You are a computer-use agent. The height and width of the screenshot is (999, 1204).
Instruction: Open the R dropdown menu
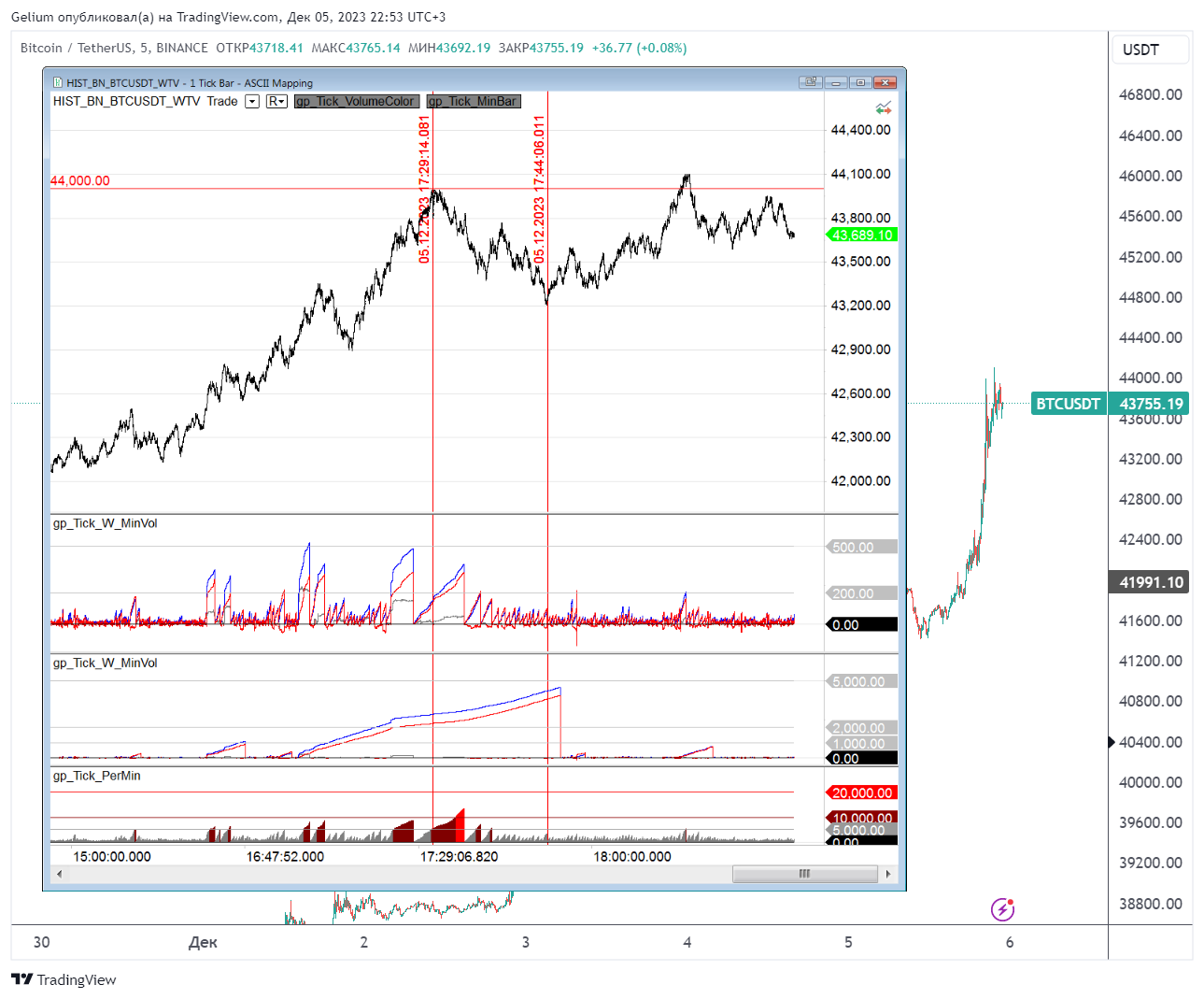pyautogui.click(x=276, y=101)
